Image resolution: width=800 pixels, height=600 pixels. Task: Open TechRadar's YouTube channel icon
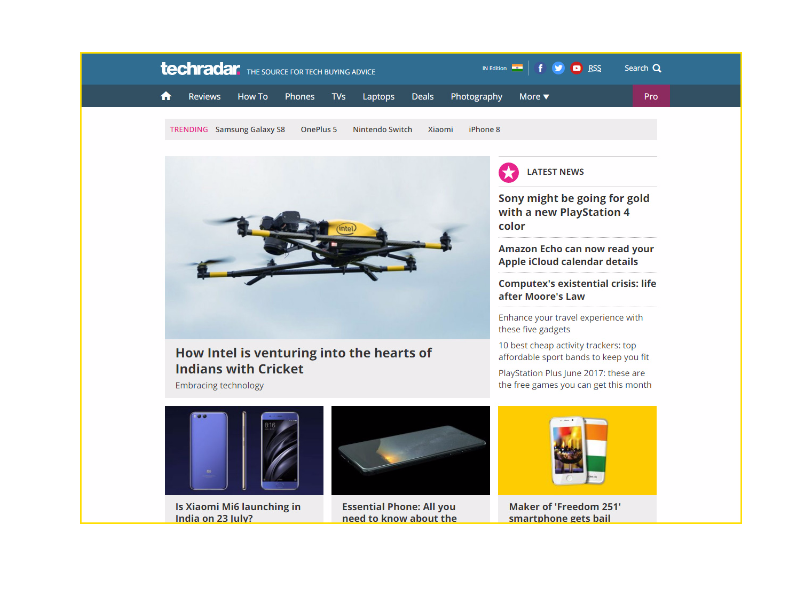(x=577, y=68)
